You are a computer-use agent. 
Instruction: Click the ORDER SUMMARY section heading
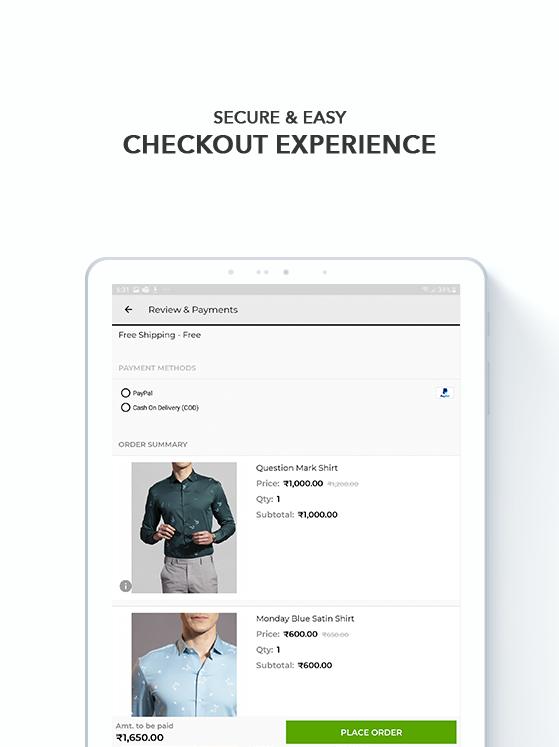[x=153, y=444]
